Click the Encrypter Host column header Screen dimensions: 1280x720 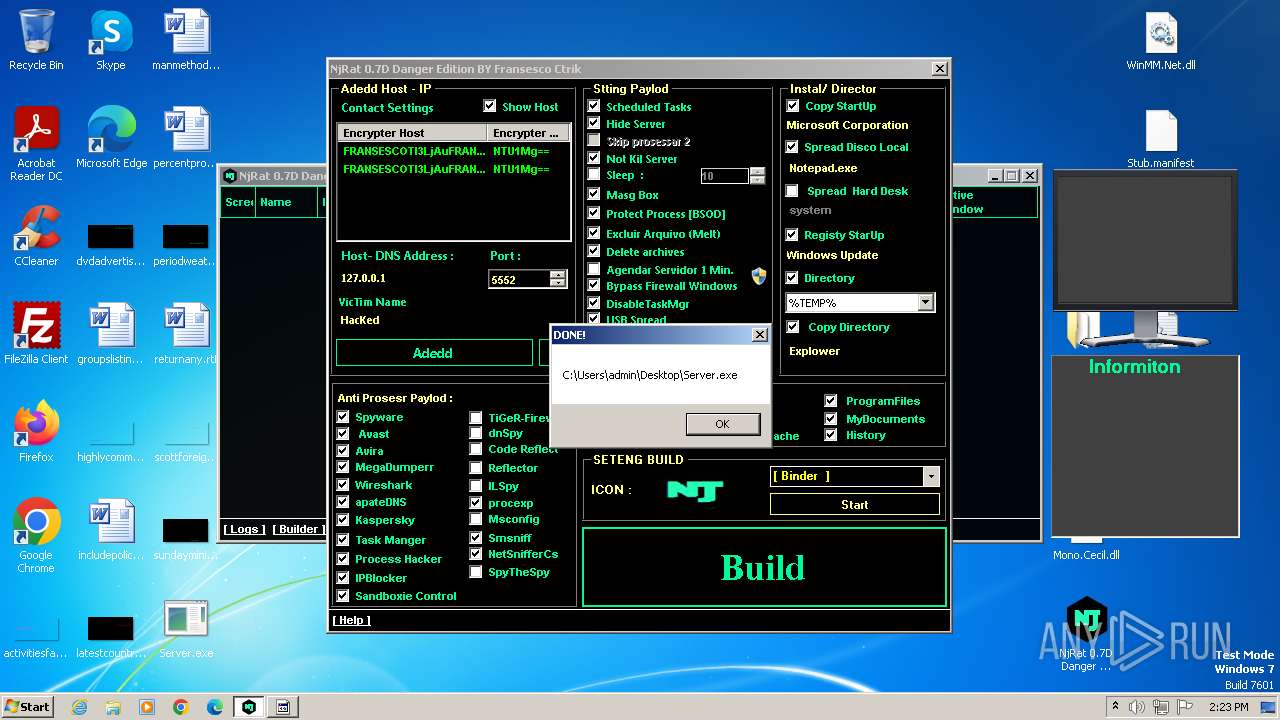(412, 133)
